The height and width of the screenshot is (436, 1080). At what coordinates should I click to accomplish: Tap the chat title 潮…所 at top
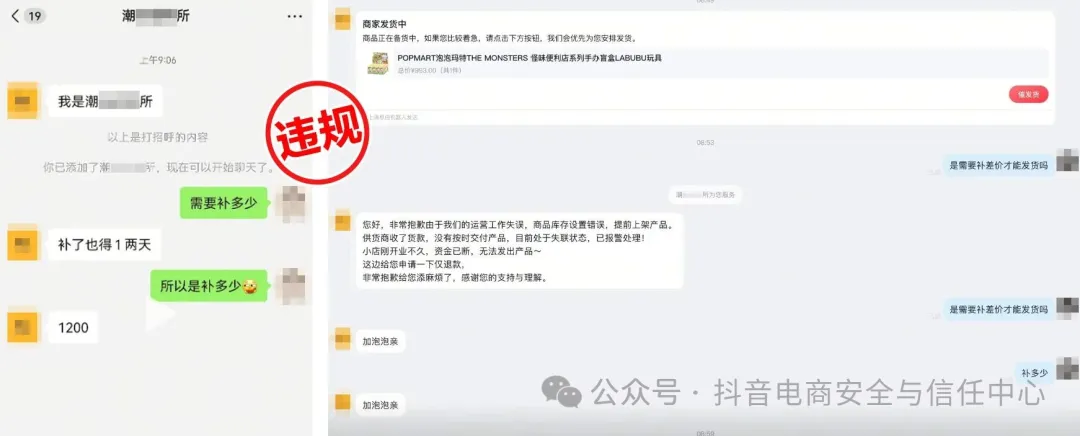coord(156,17)
